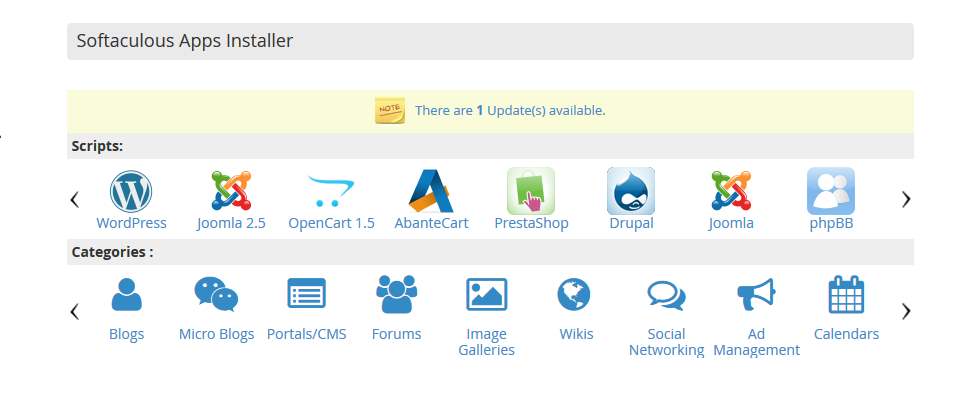This screenshot has height=399, width=980.
Task: Select the phpBB users icon
Action: [x=831, y=191]
